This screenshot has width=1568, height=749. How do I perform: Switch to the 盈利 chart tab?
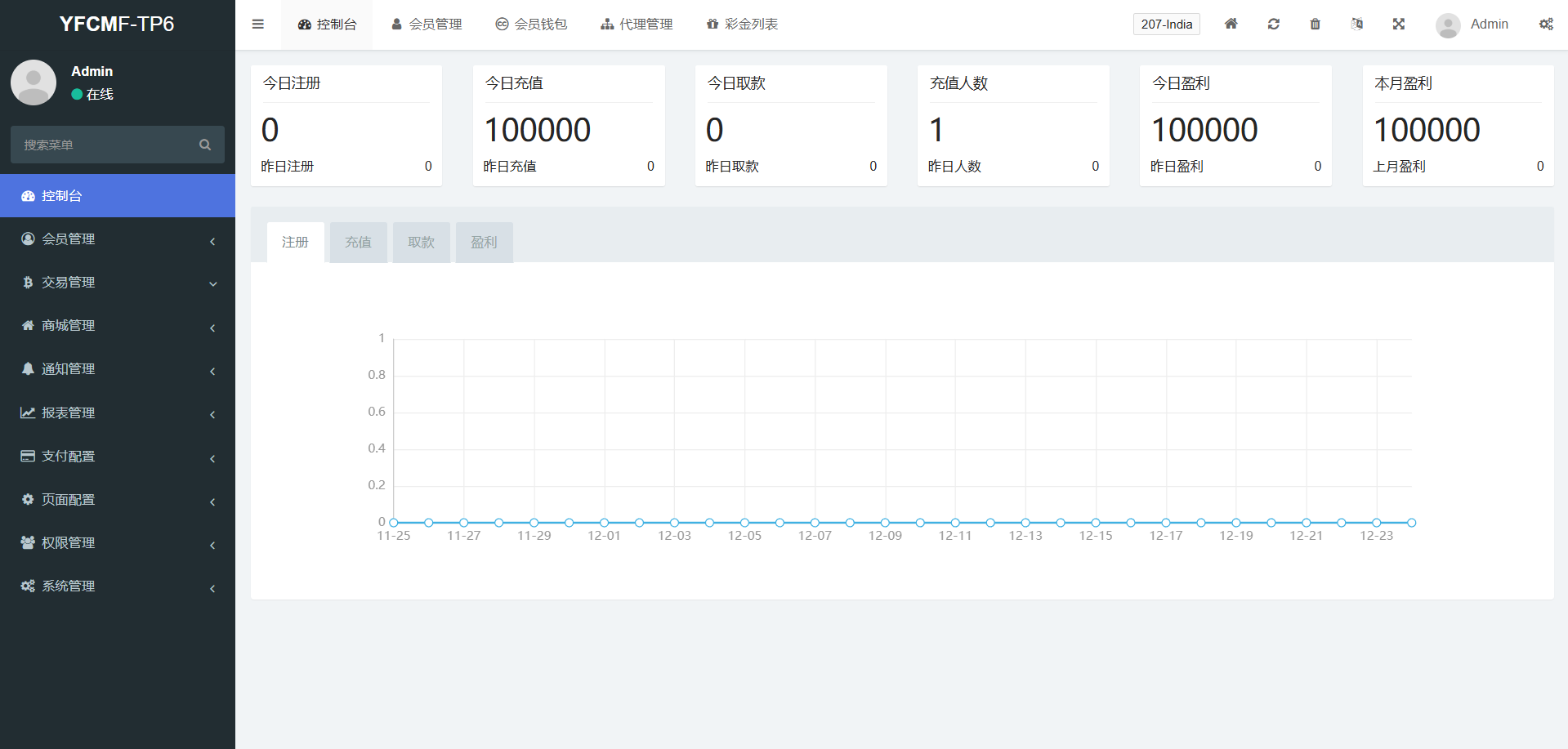(484, 243)
